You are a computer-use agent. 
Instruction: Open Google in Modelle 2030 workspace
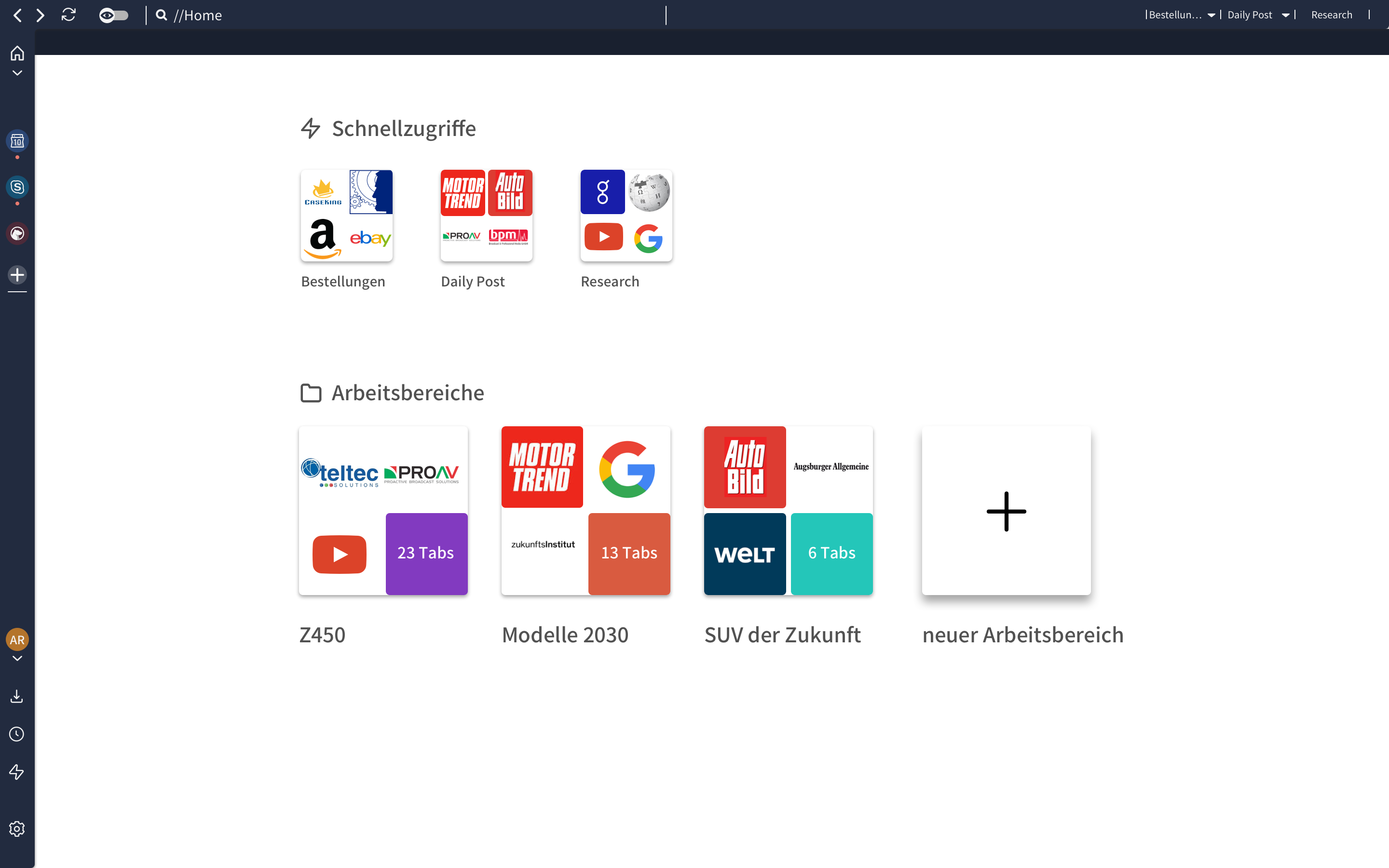click(627, 469)
